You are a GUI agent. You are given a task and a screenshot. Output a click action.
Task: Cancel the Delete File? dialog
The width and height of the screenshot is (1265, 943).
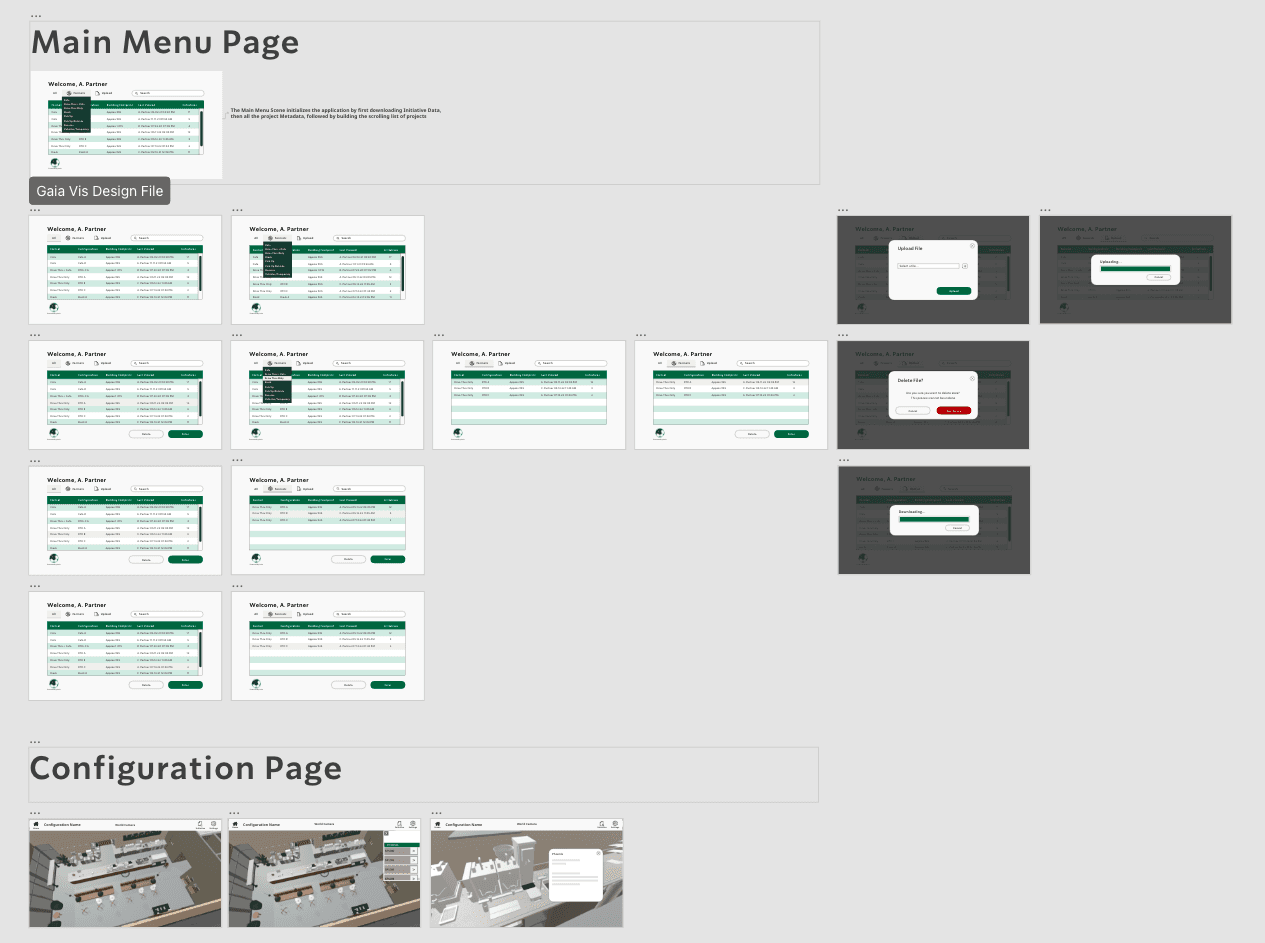912,411
